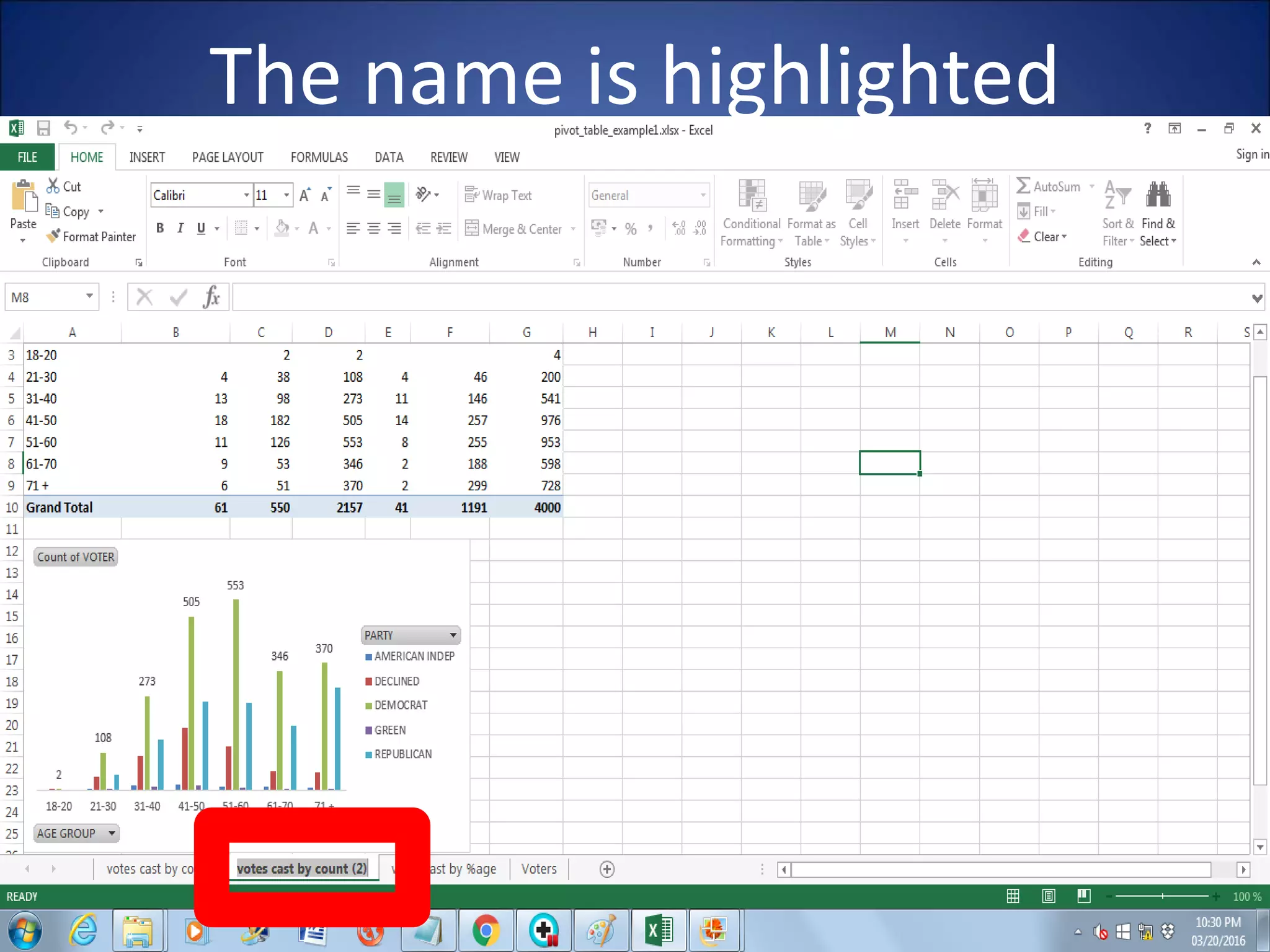Screen dimensions: 1270x952
Task: Click the Increase Indent icon
Action: (444, 229)
